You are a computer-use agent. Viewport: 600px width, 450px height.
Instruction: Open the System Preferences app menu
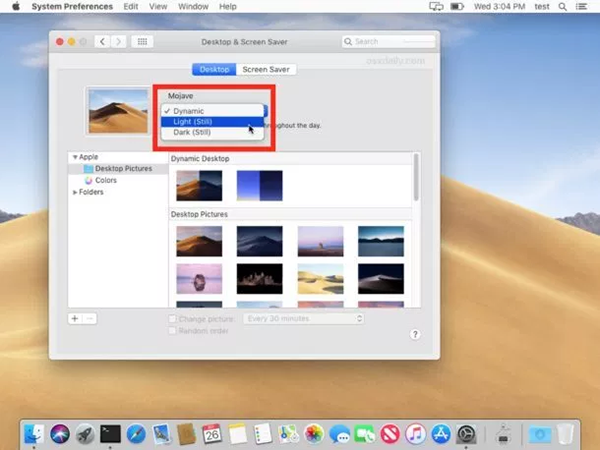coord(72,7)
